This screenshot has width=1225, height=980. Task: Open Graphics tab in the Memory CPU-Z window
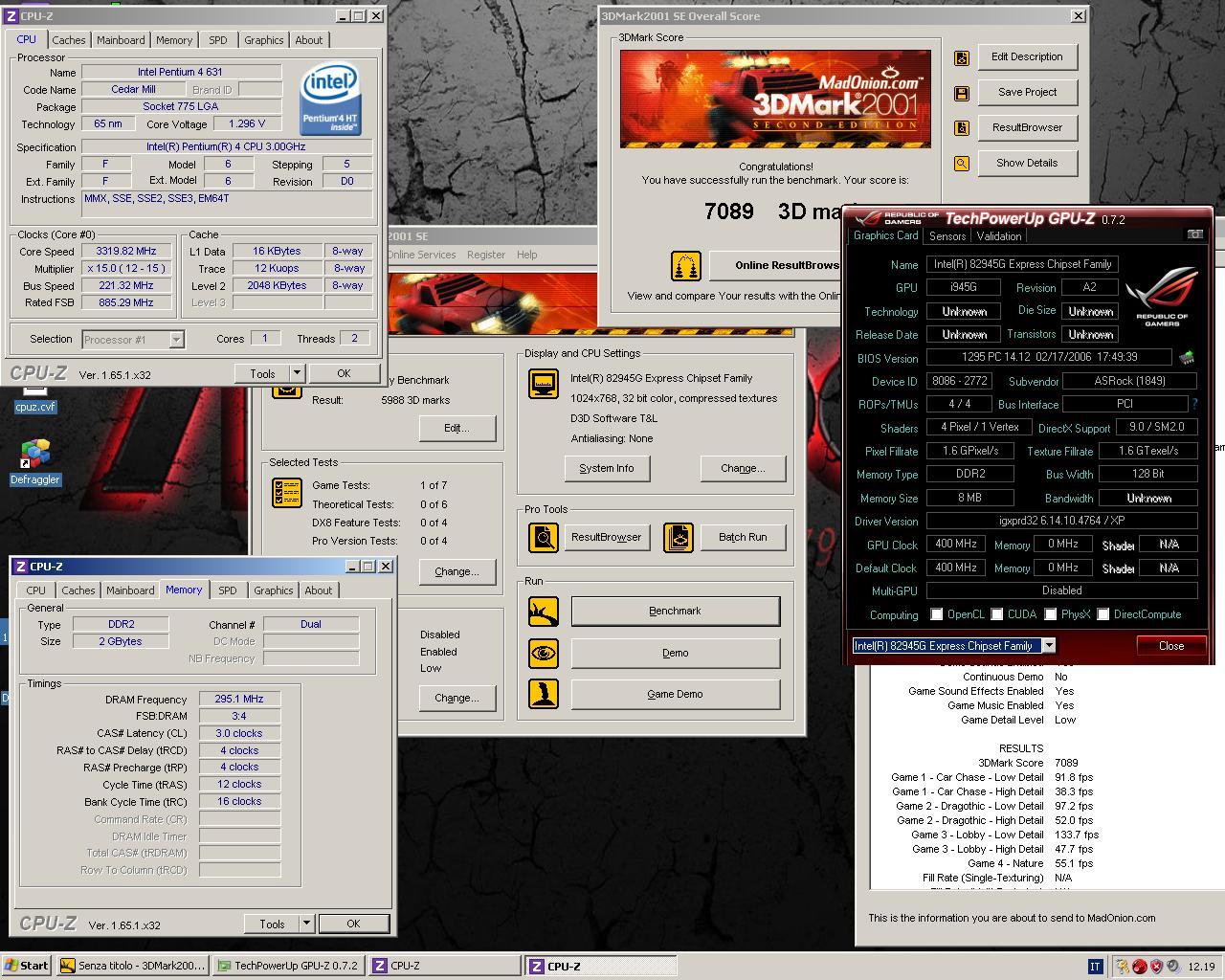click(x=274, y=590)
